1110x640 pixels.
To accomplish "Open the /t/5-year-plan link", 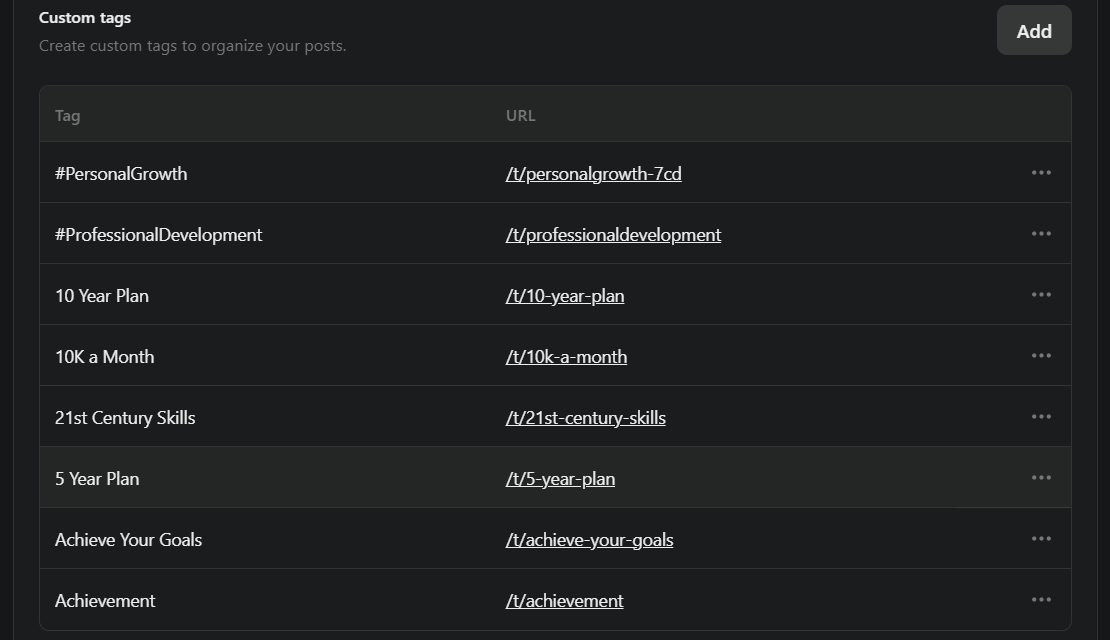I will coord(560,478).
